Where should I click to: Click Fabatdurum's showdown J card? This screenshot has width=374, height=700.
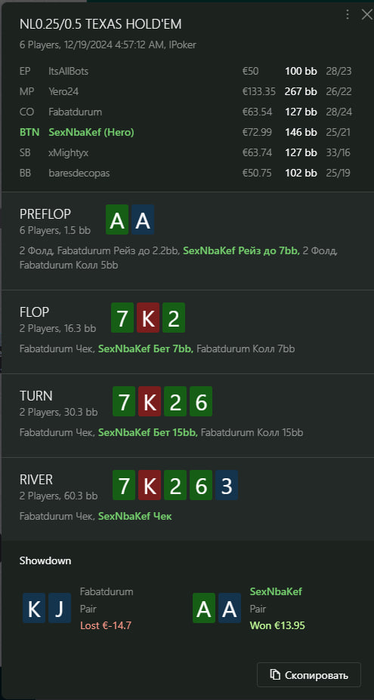pos(59,608)
